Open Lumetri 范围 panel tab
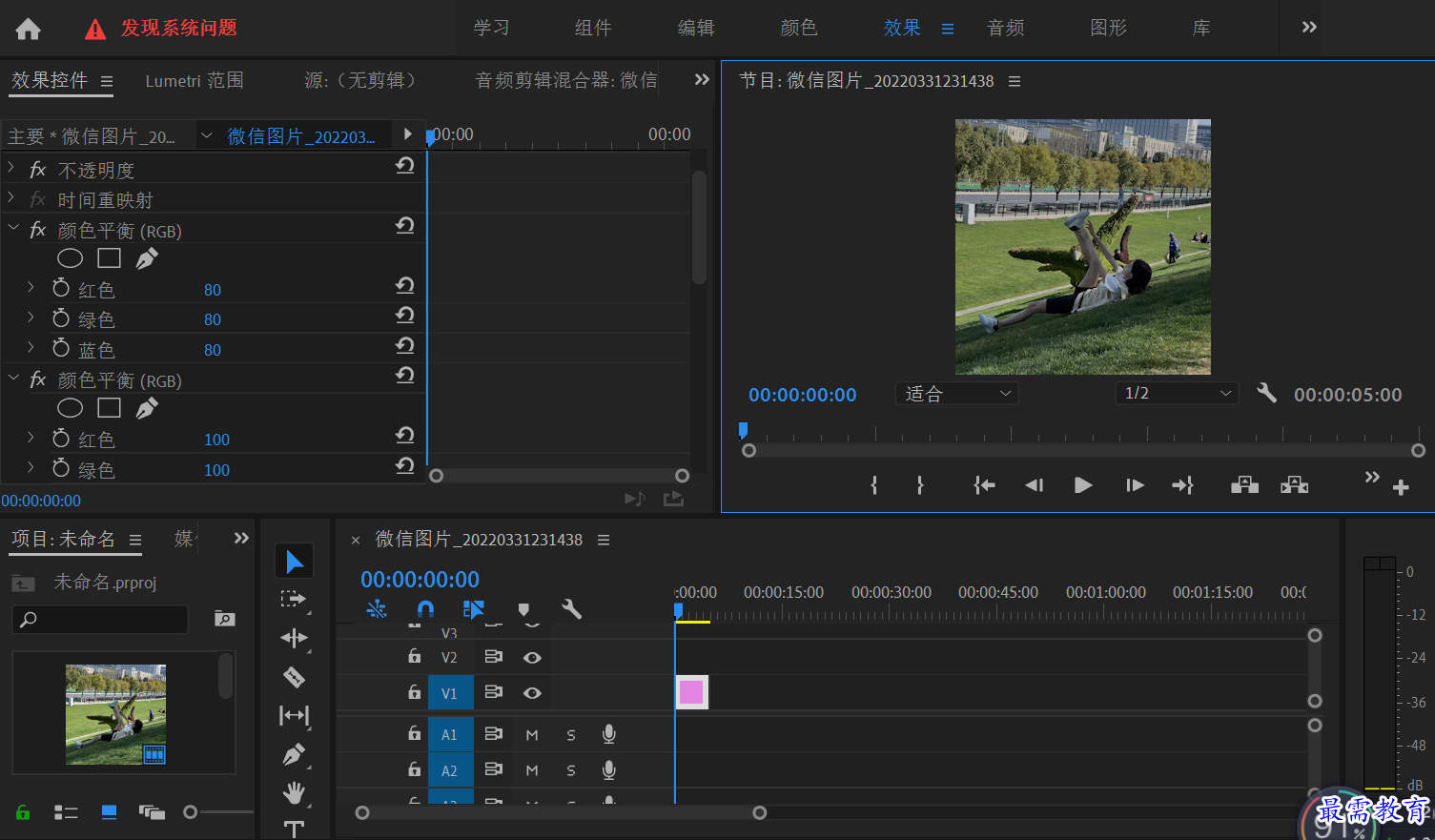The height and width of the screenshot is (840, 1435). (195, 81)
